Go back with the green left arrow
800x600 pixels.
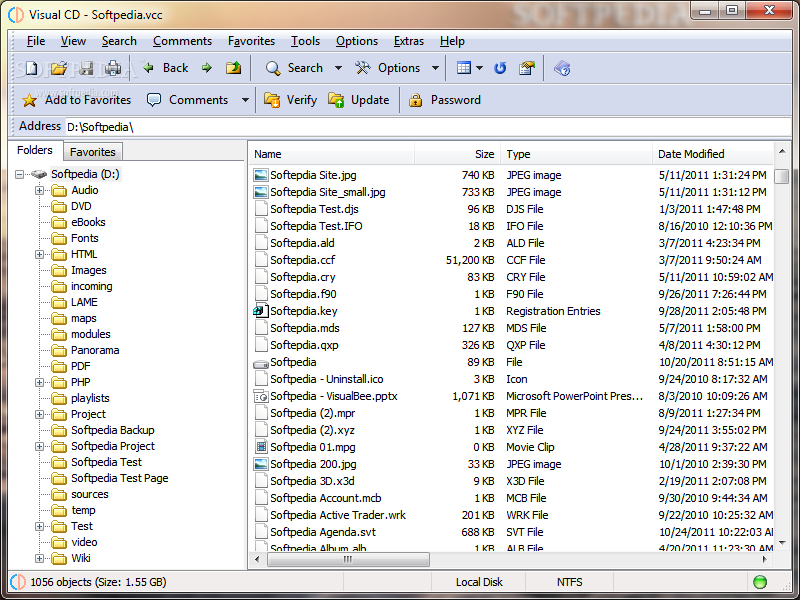[148, 68]
